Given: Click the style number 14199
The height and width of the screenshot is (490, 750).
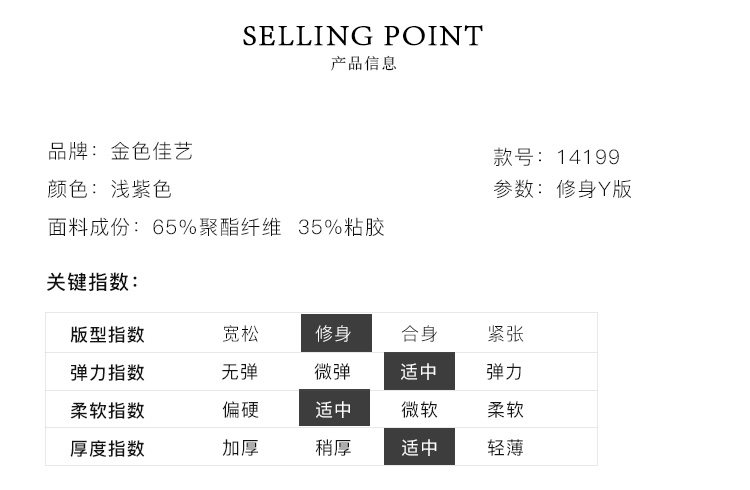Looking at the screenshot, I should pos(588,157).
